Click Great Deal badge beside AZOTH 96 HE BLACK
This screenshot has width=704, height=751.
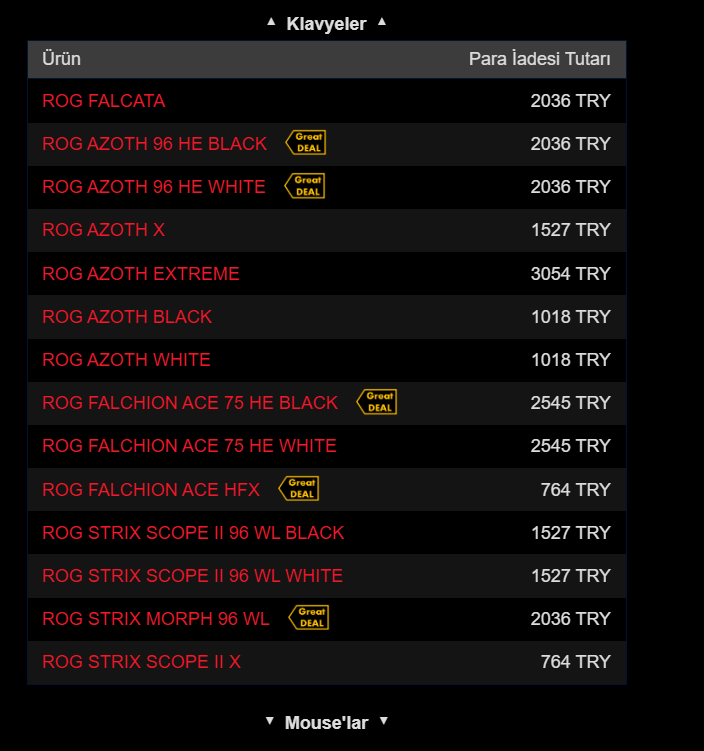click(306, 142)
